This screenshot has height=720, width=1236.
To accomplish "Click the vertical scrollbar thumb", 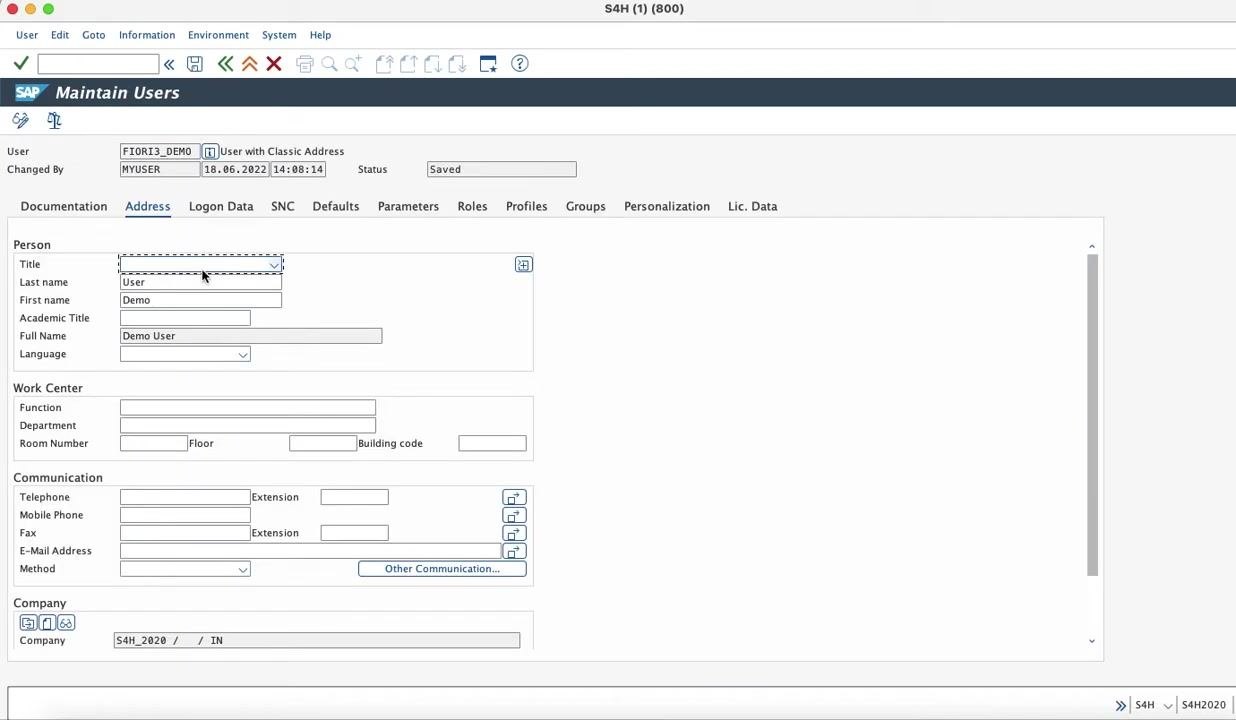I will click(1092, 415).
